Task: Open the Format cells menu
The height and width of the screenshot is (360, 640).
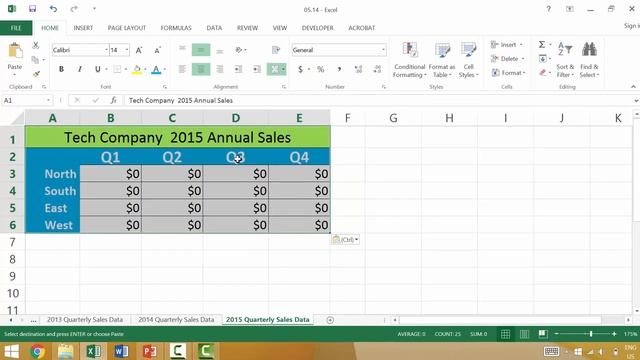Action: coord(508,73)
